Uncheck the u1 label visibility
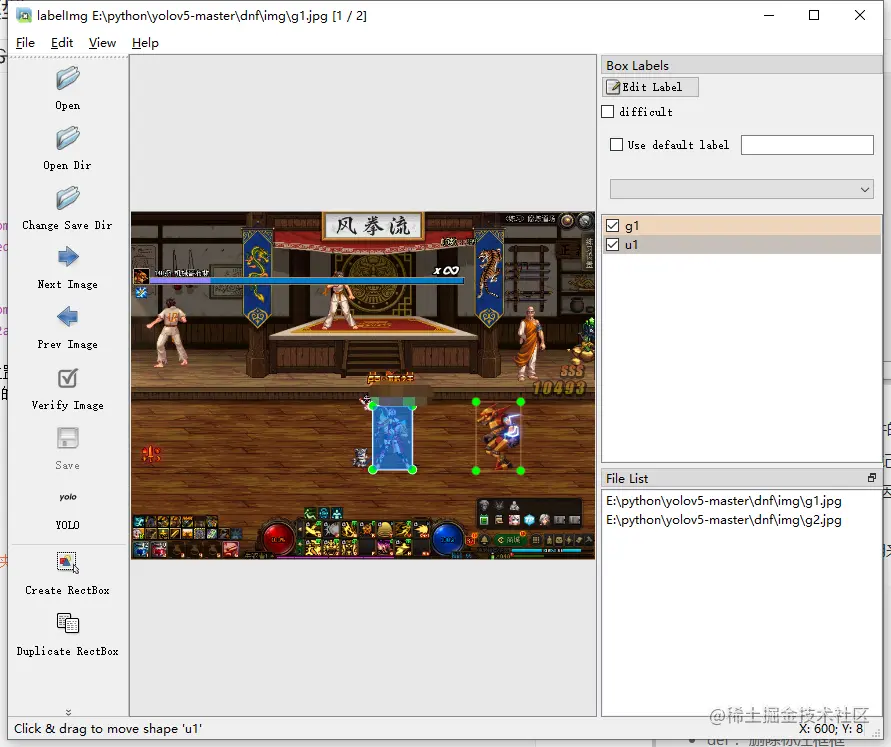Viewport: 891px width, 747px height. [x=613, y=245]
